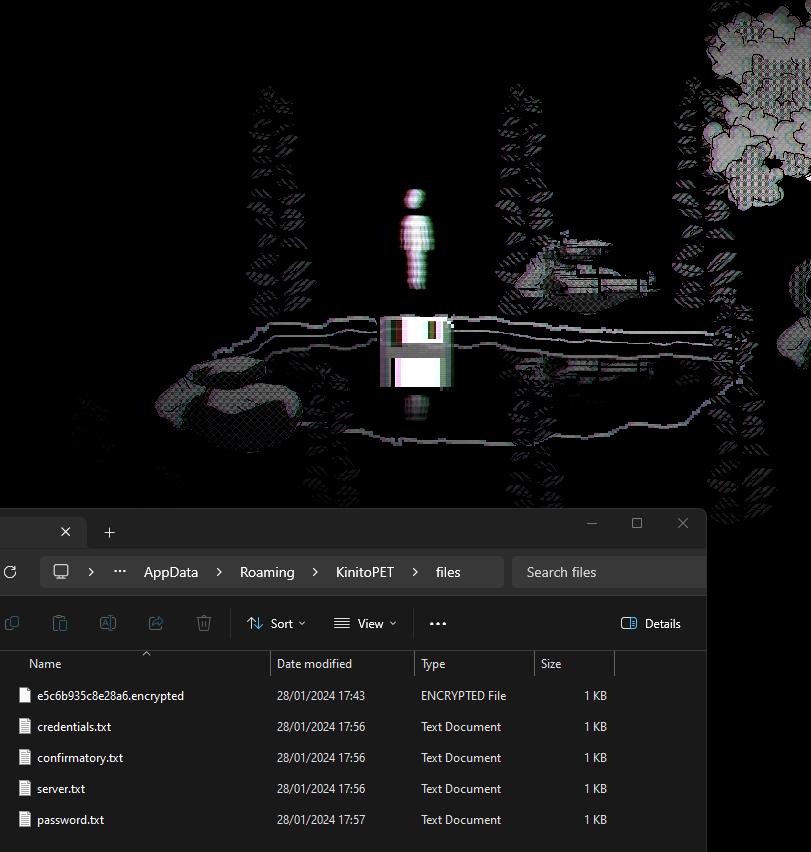Sort by Date modified column header
Screen dimensions: 811x852
314,663
